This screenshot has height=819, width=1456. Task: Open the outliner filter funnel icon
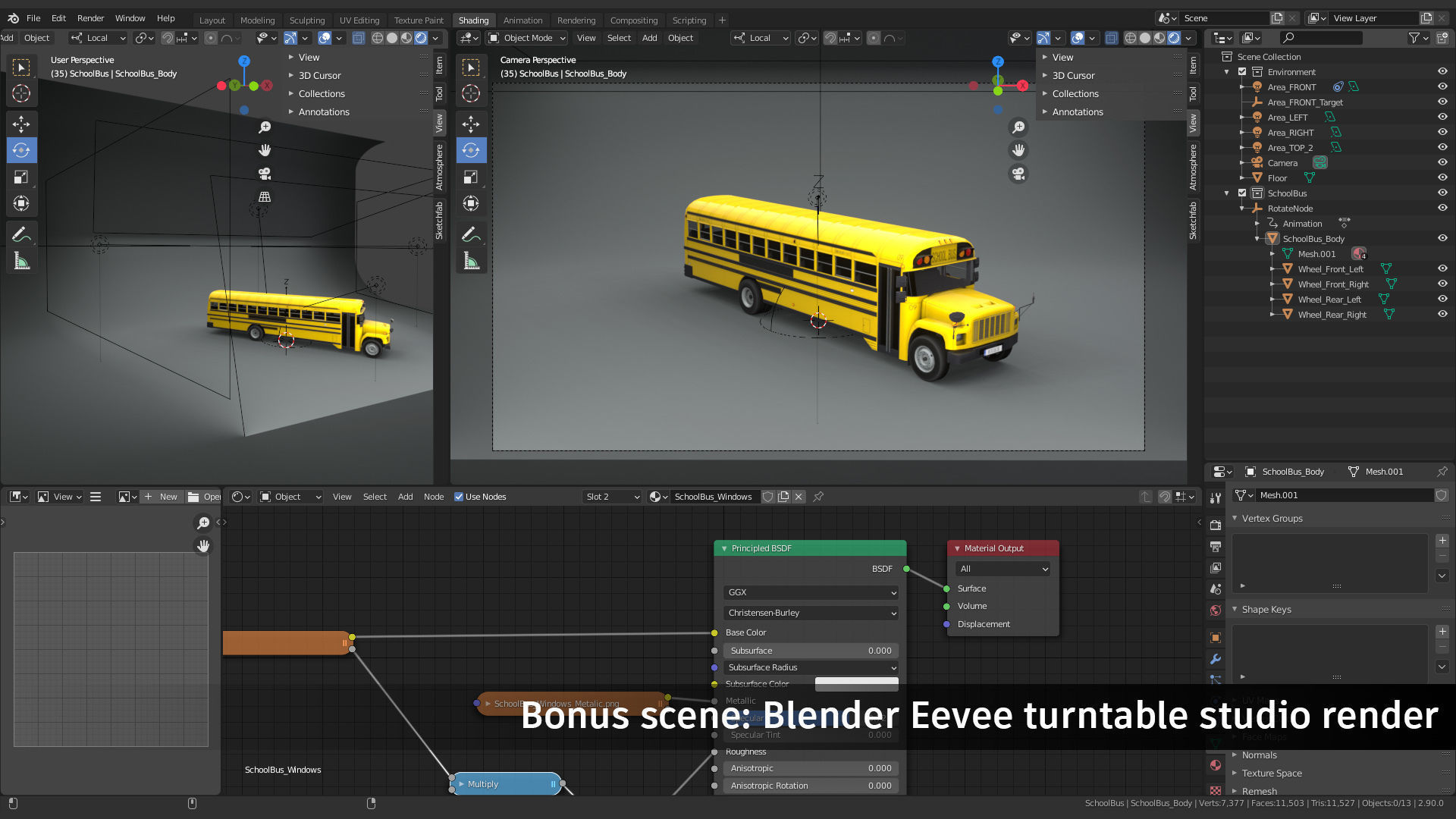click(x=1415, y=37)
